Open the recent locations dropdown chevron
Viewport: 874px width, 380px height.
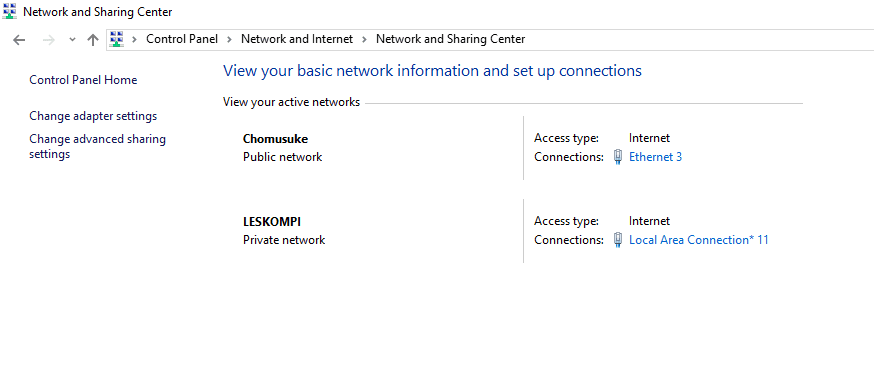pos(72,40)
